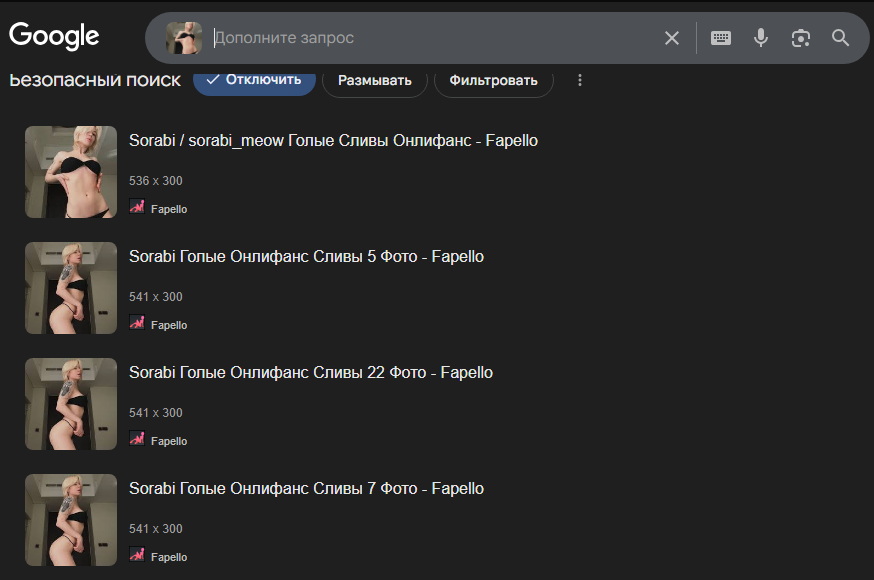Open the '5 Фото' result link
Viewport: 874px width, 580px height.
click(x=306, y=257)
